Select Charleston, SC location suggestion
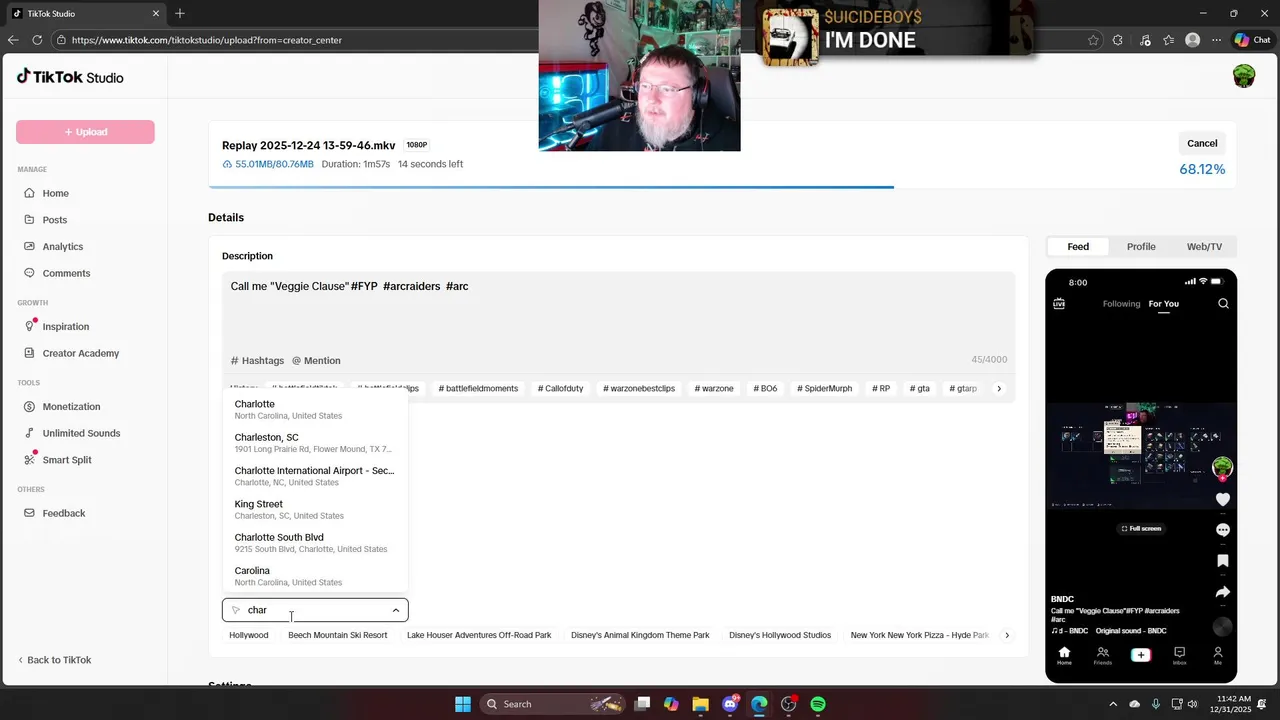Screen dimensions: 1280x720 pos(315,443)
